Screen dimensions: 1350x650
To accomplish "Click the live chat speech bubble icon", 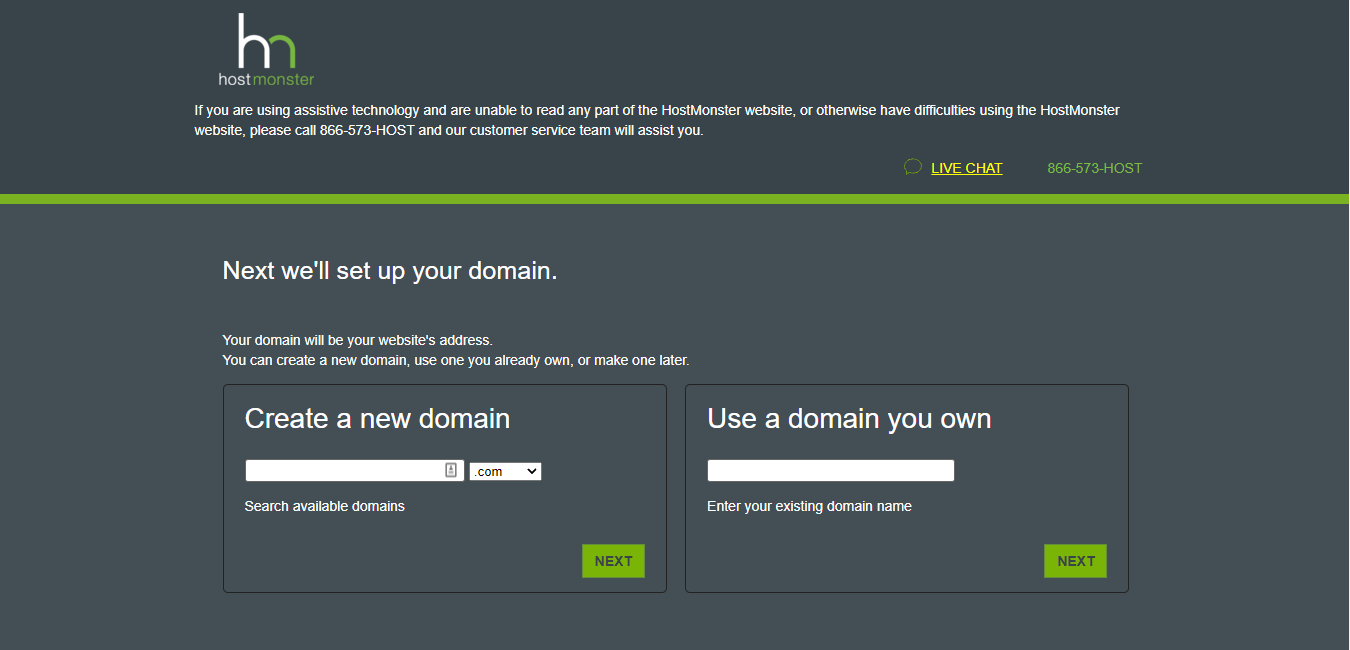I will click(912, 167).
